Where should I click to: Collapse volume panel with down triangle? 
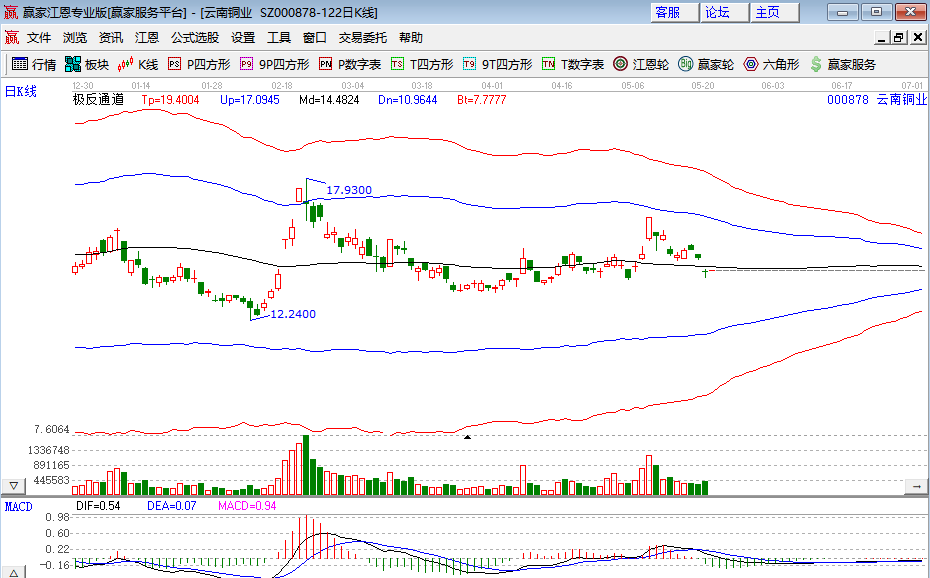14,486
